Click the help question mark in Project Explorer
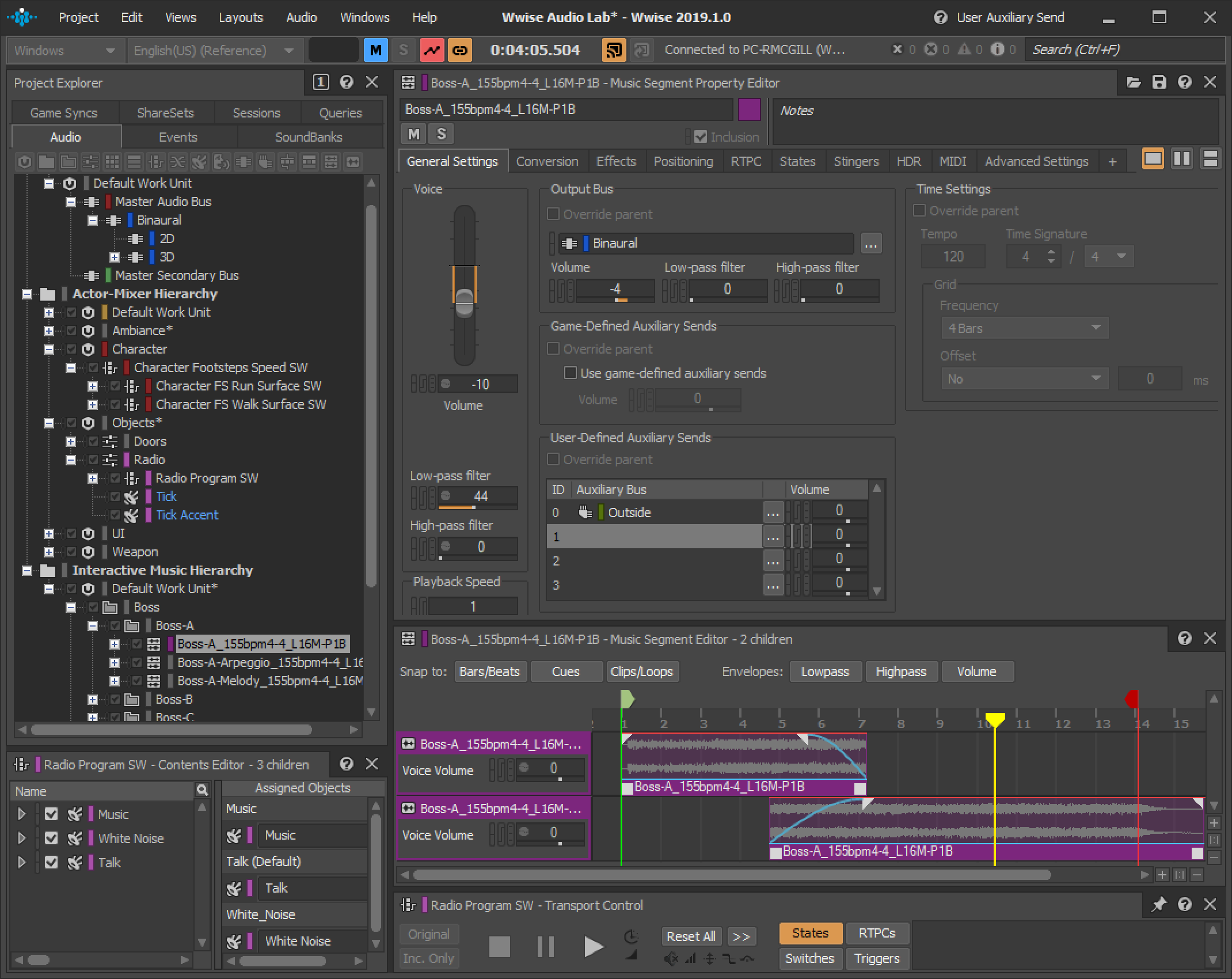1232x979 pixels. point(346,82)
